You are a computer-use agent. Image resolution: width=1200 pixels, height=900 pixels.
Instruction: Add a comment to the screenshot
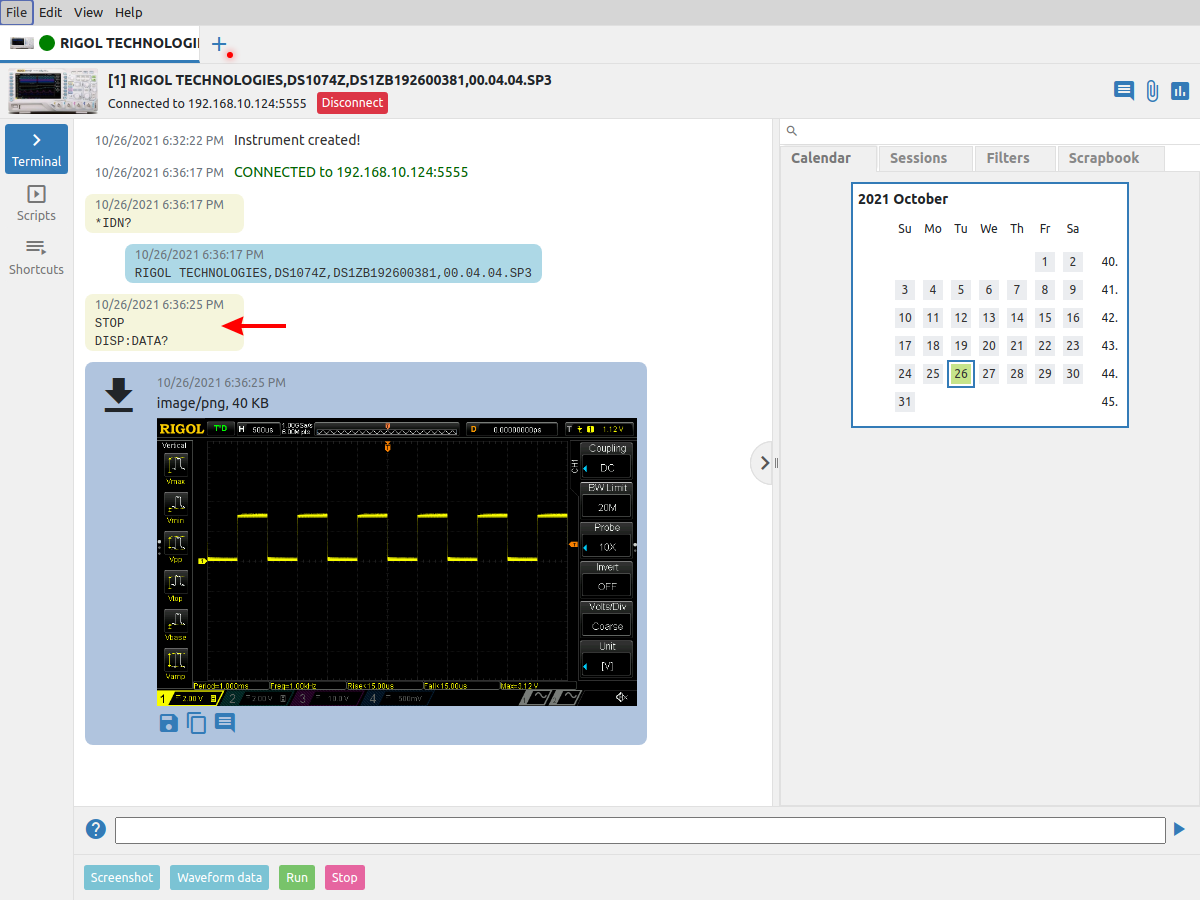pos(225,723)
